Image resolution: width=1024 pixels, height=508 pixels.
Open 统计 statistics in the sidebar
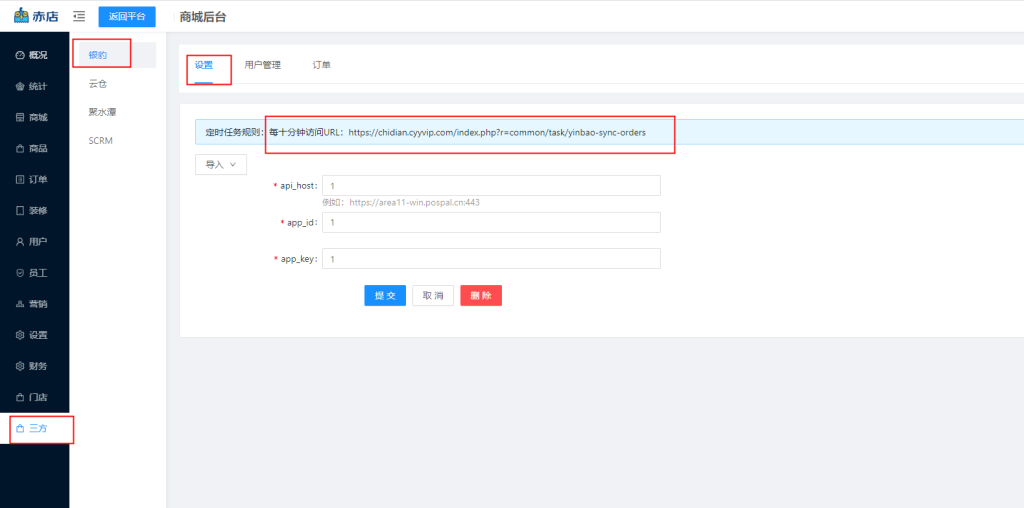pos(32,86)
